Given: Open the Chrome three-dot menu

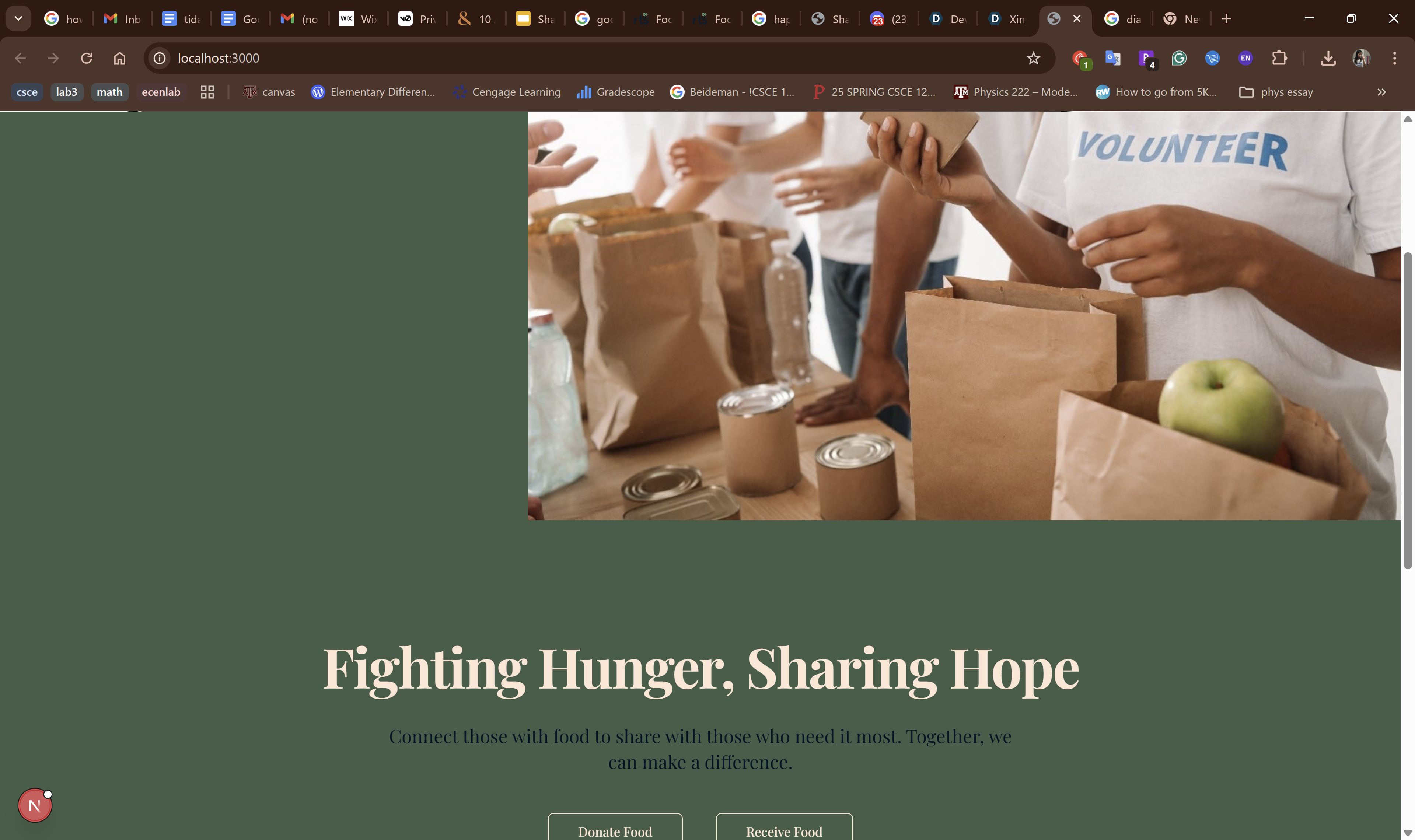Looking at the screenshot, I should pos(1394,58).
